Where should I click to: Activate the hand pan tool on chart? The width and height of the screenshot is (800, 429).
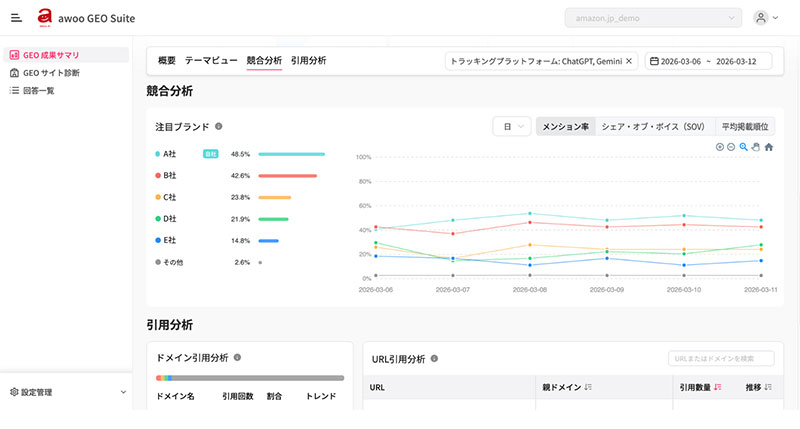click(755, 147)
